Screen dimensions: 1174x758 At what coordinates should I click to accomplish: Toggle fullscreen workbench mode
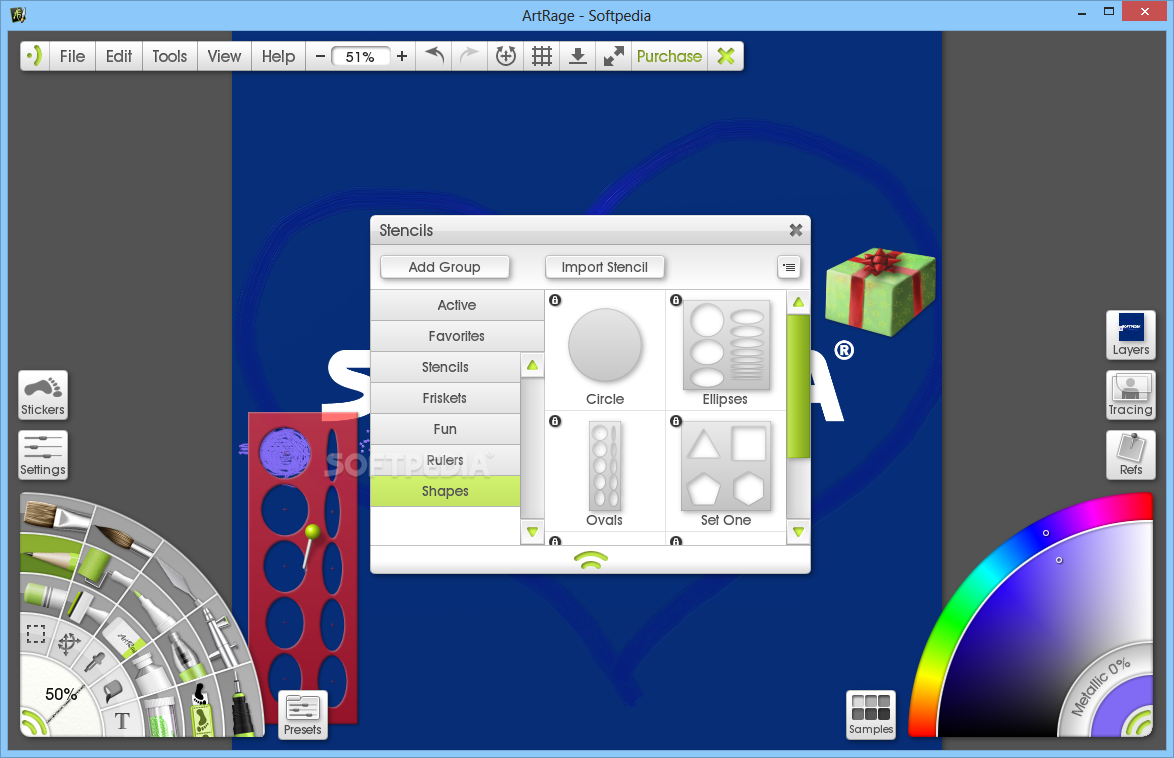[613, 56]
